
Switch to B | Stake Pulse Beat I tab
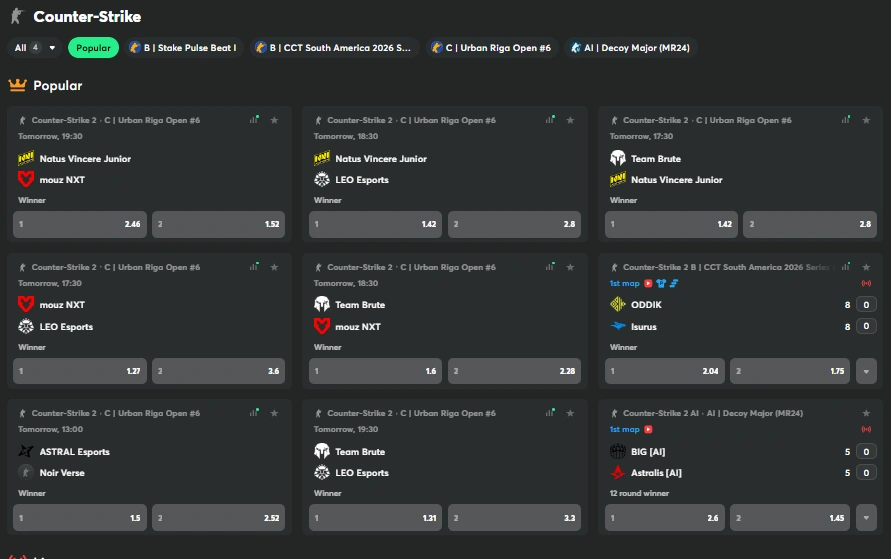183,48
